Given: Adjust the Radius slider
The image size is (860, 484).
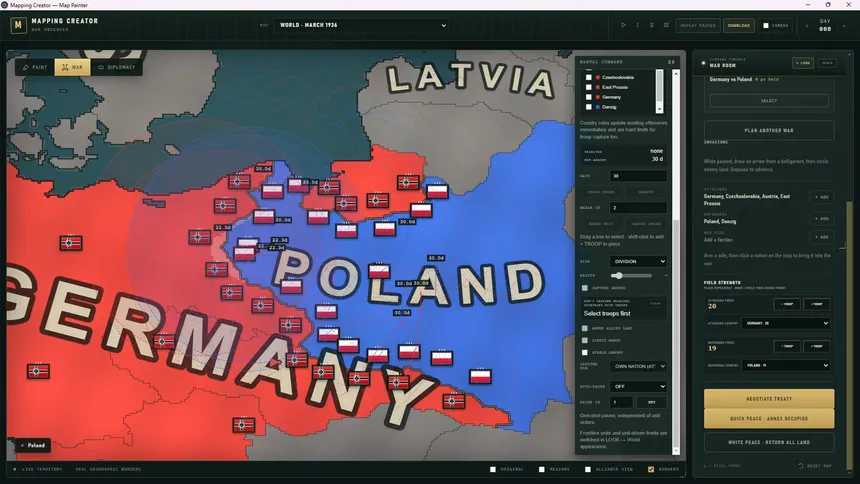Looking at the screenshot, I should 631,275.
